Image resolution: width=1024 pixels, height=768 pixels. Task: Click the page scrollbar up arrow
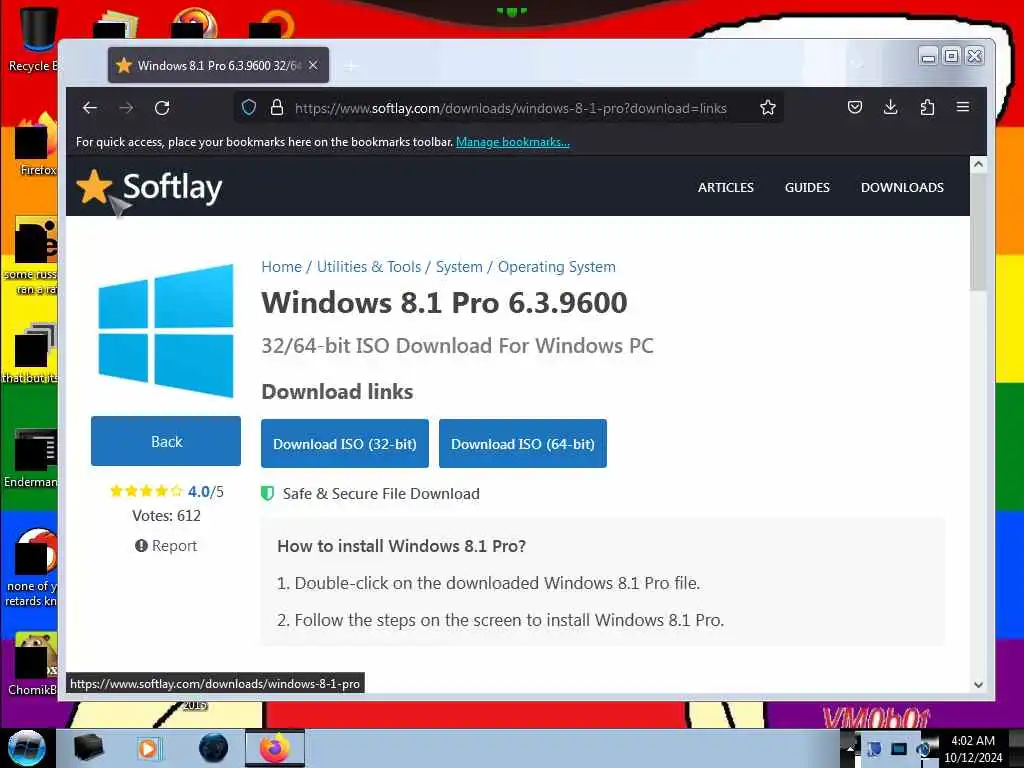[x=978, y=165]
